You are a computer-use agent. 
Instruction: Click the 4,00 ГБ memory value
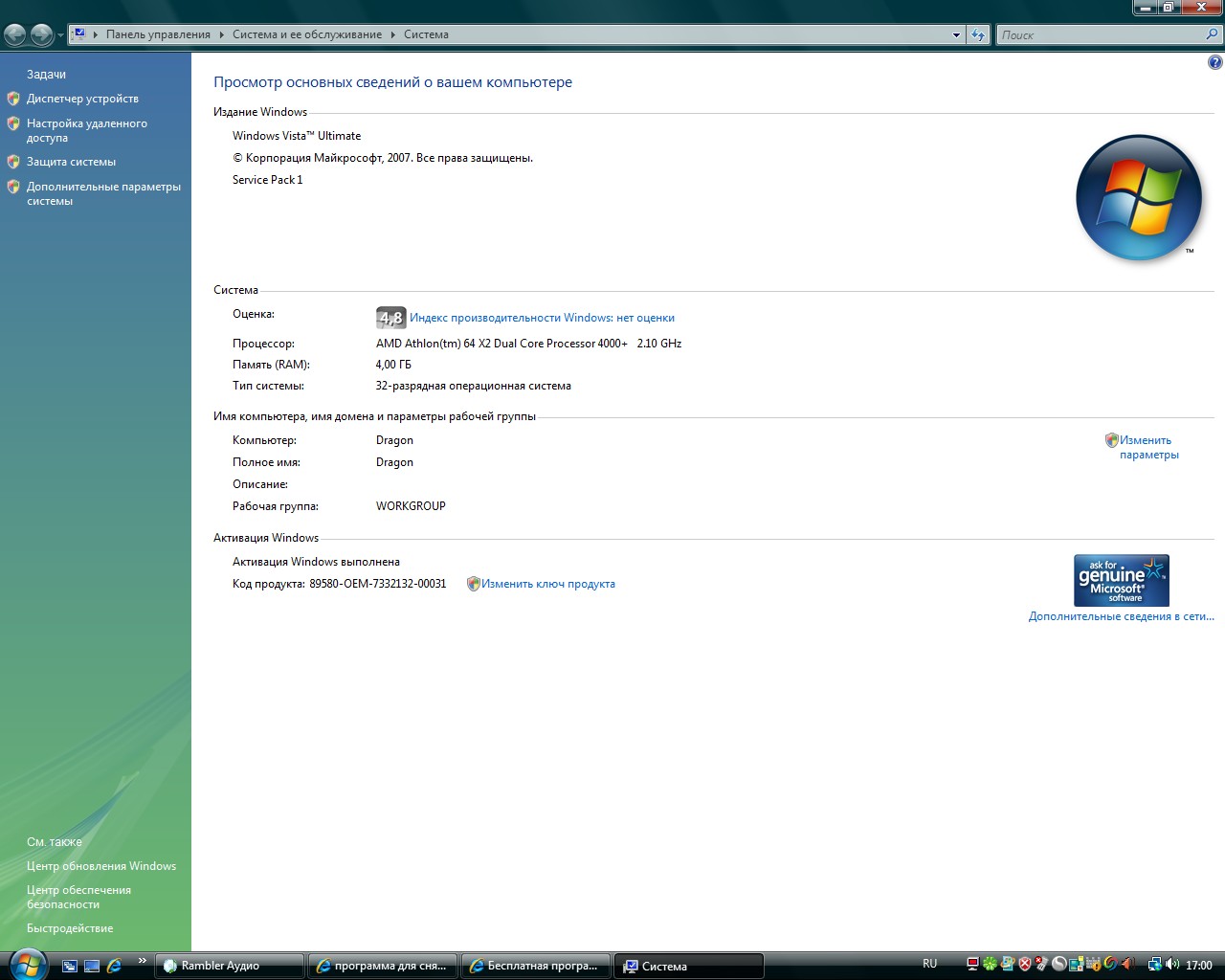coord(393,365)
